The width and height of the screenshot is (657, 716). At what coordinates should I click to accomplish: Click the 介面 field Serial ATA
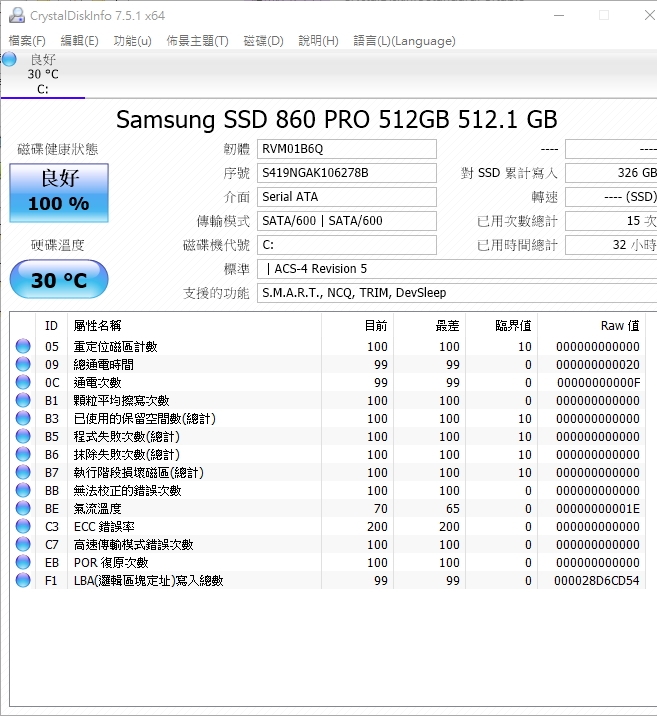coord(347,197)
